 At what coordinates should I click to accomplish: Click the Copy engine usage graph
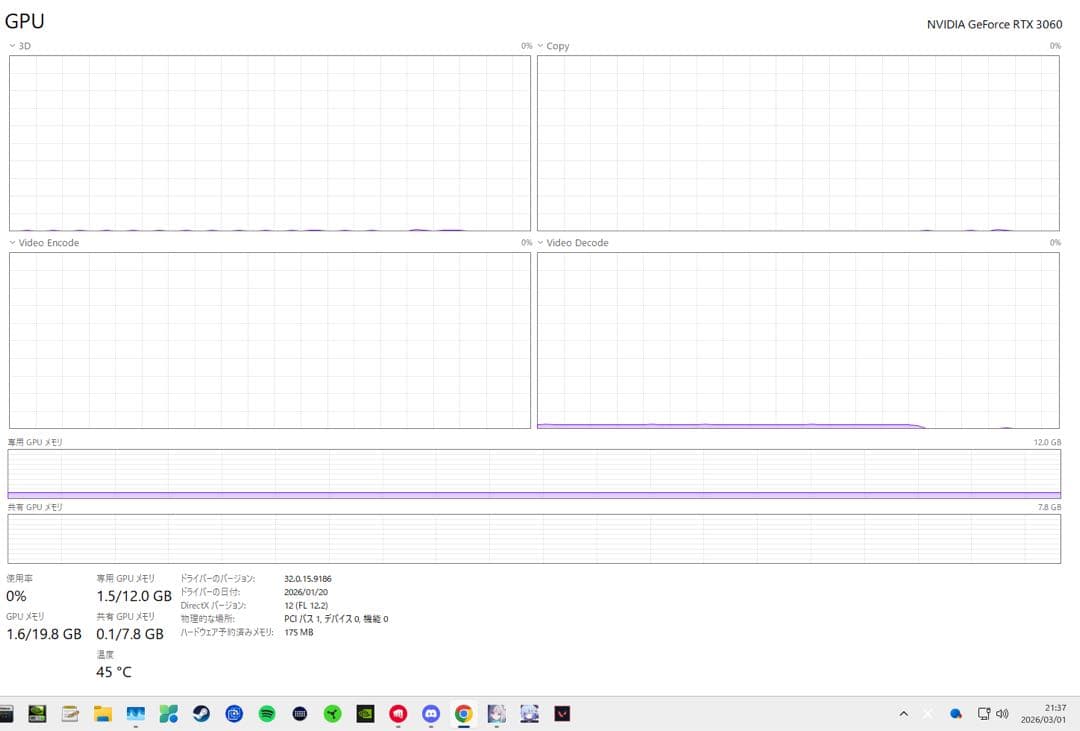pos(798,143)
